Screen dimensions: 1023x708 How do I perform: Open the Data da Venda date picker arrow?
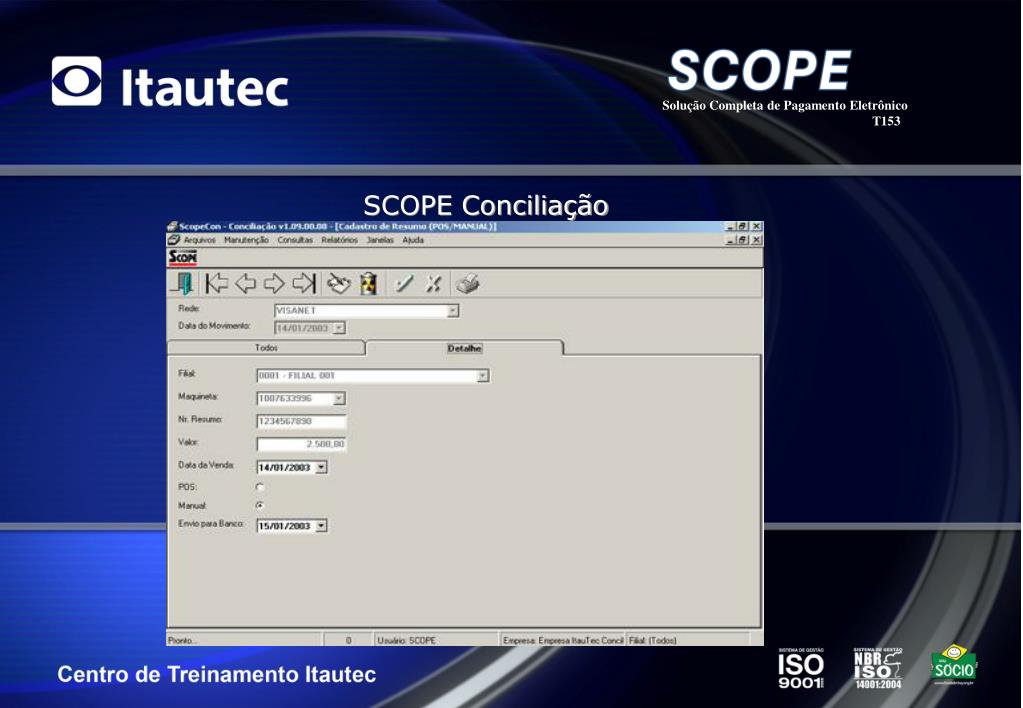click(321, 468)
